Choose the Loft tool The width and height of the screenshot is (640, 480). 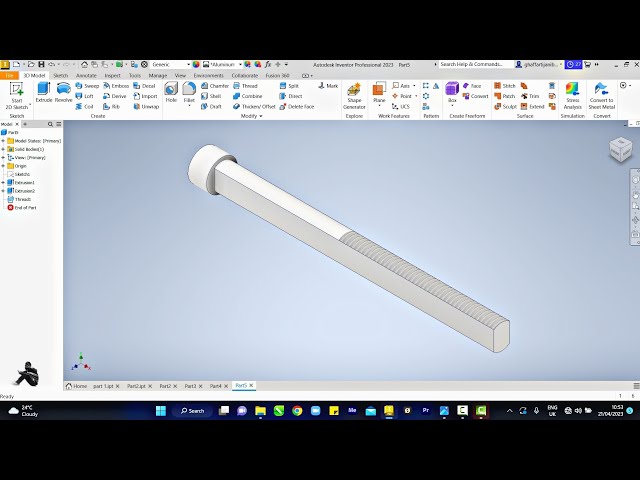pyautogui.click(x=84, y=96)
